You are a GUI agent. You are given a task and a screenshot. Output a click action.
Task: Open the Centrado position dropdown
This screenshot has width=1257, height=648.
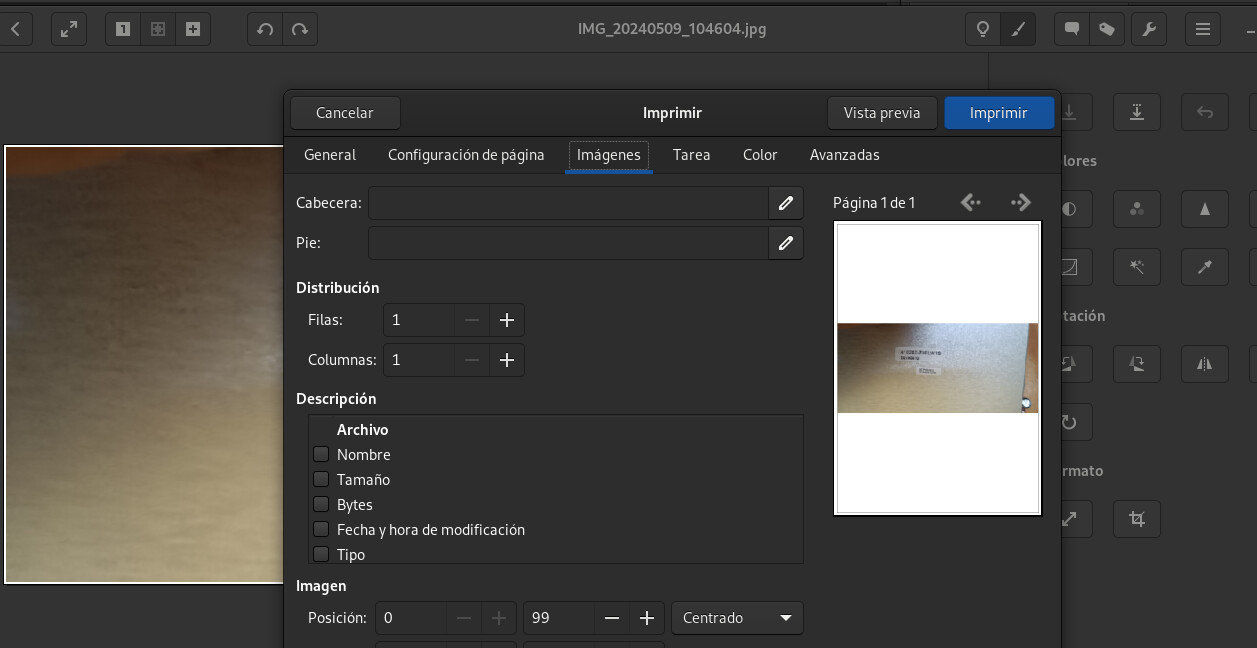pyautogui.click(x=738, y=618)
